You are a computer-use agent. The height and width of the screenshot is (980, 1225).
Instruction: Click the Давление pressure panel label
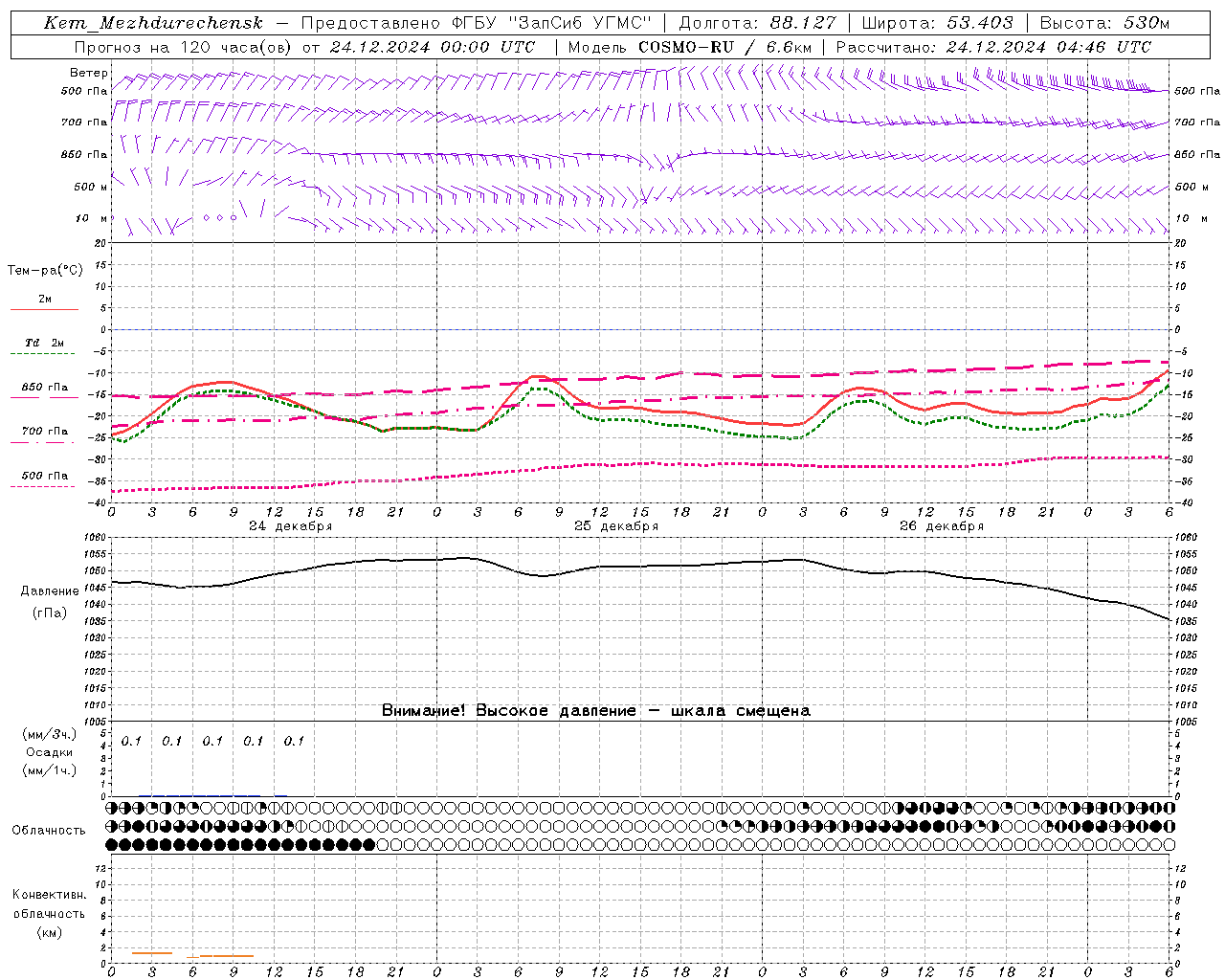coord(50,590)
